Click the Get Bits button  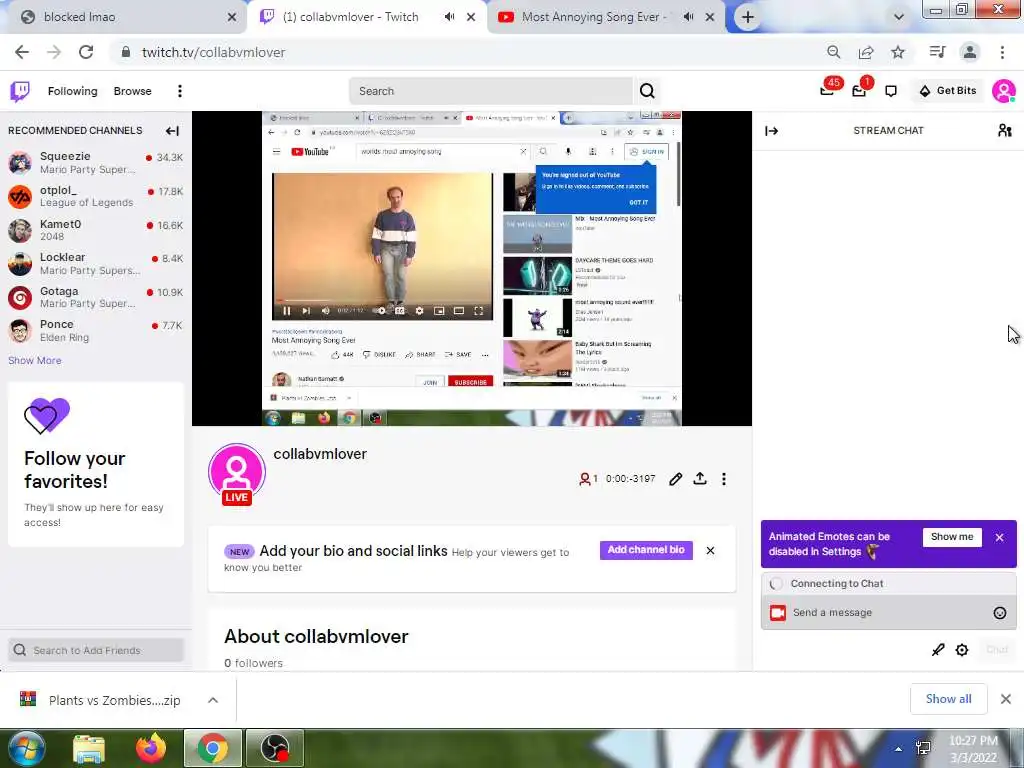click(948, 91)
